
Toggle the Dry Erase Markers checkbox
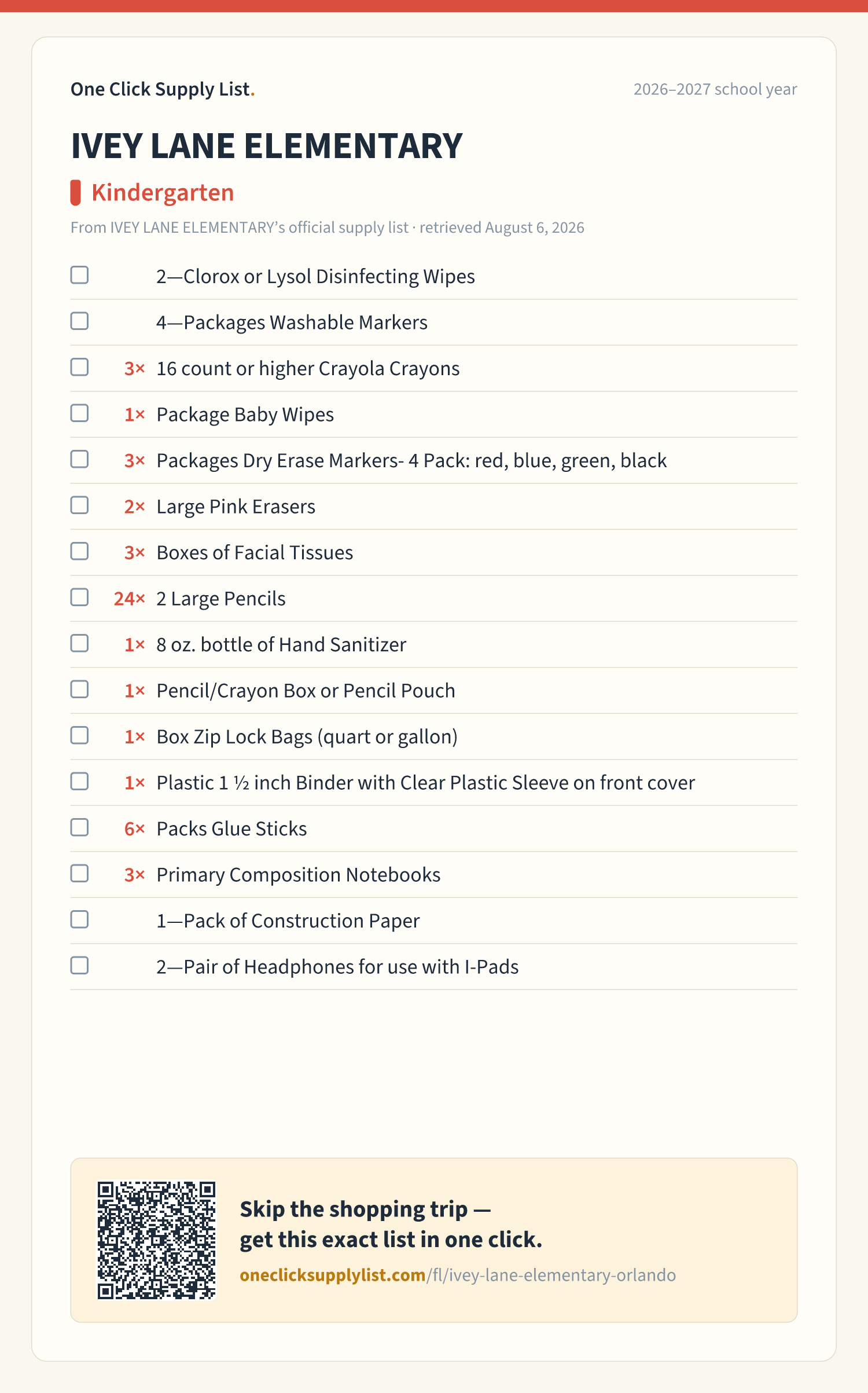(79, 459)
